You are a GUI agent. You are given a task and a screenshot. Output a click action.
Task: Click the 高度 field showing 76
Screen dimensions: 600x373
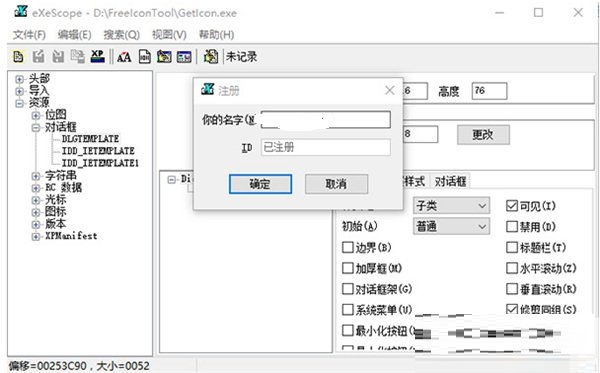[489, 91]
